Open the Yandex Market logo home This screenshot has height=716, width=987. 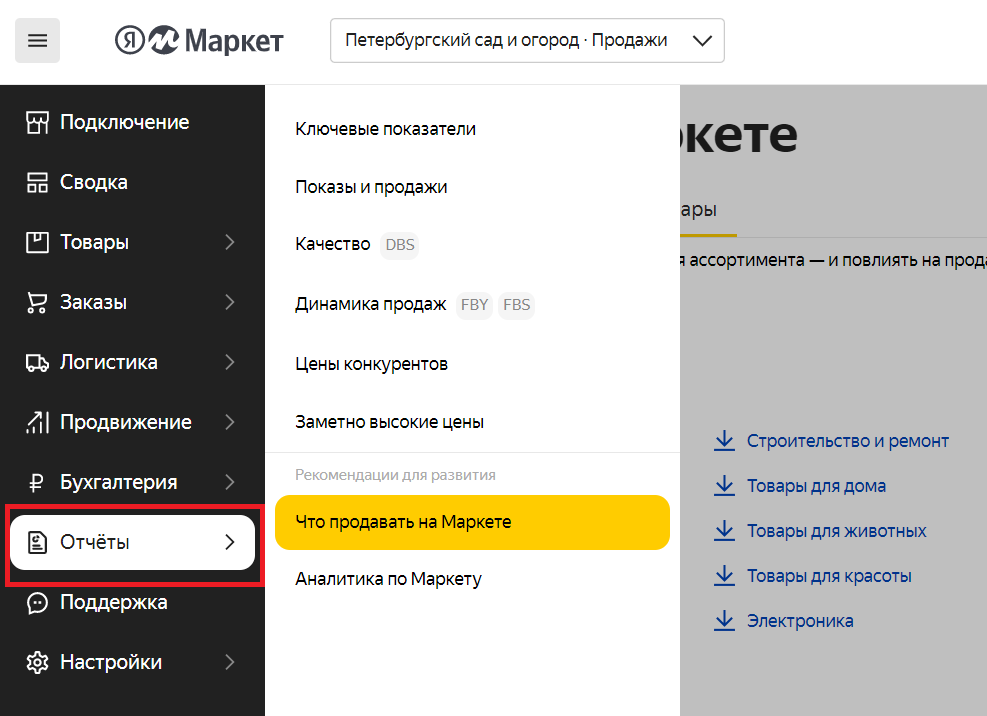coord(199,40)
